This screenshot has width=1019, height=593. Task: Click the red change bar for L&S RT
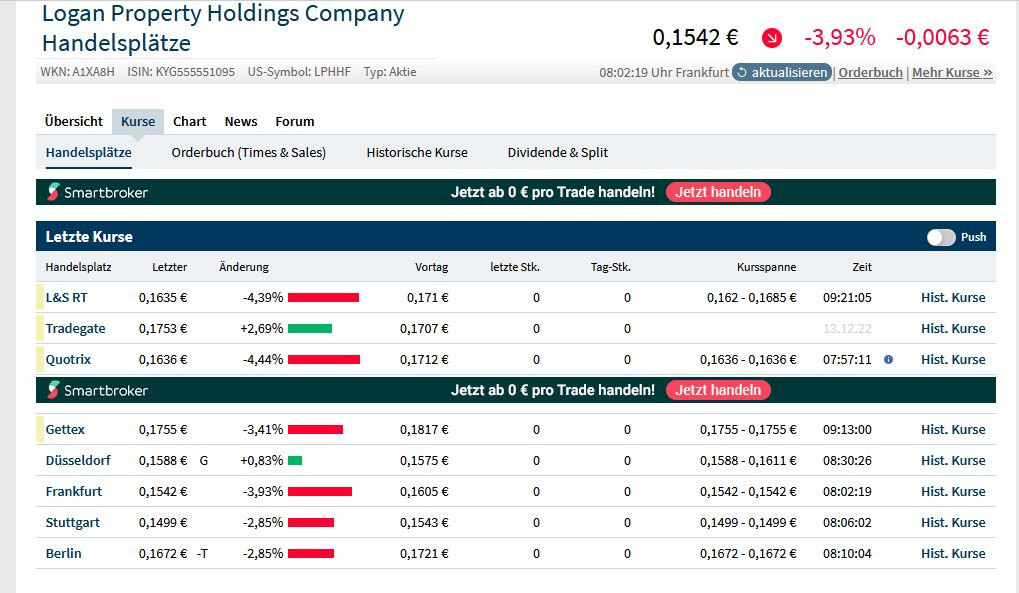tap(323, 297)
